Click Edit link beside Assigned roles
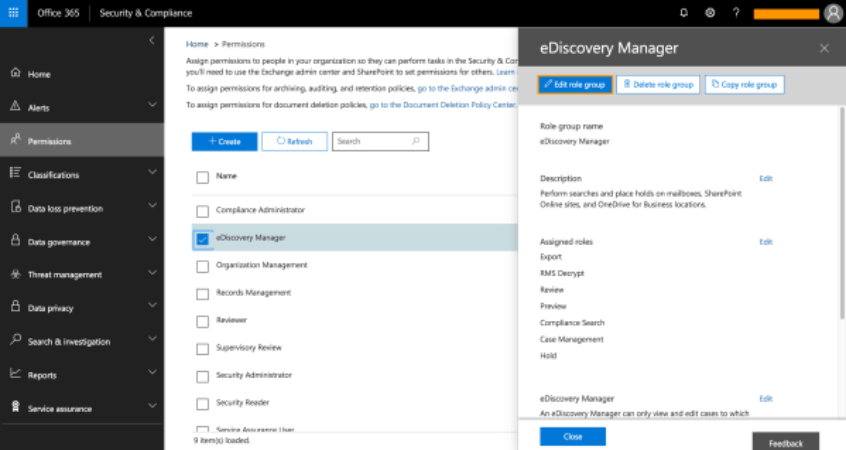Viewport: 846px width, 450px height. [765, 241]
